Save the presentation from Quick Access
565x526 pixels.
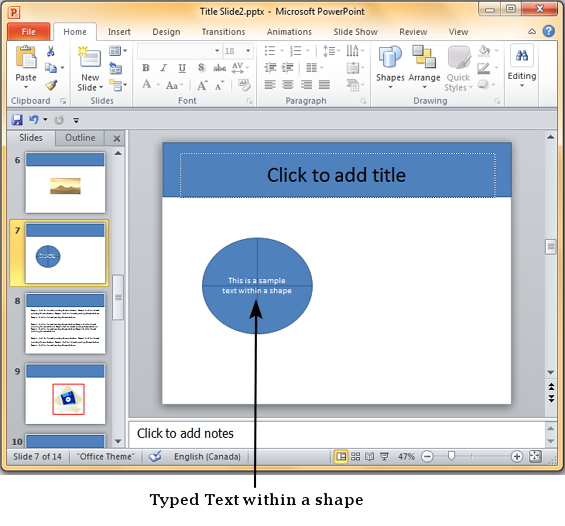click(x=17, y=120)
